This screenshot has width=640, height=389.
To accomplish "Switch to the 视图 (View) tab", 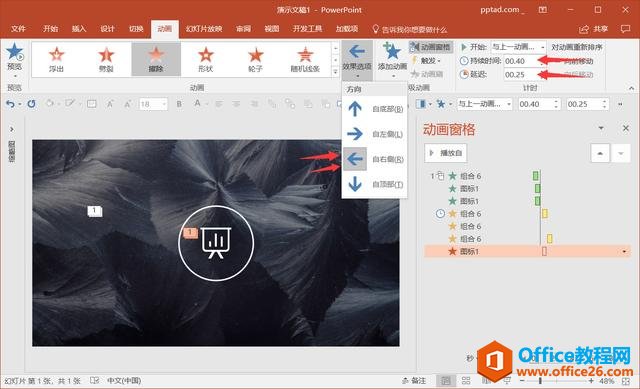I will point(272,29).
